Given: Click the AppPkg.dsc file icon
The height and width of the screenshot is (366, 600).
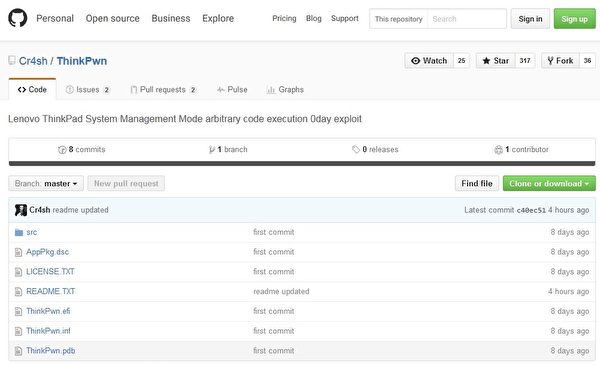Looking at the screenshot, I should 18,252.
